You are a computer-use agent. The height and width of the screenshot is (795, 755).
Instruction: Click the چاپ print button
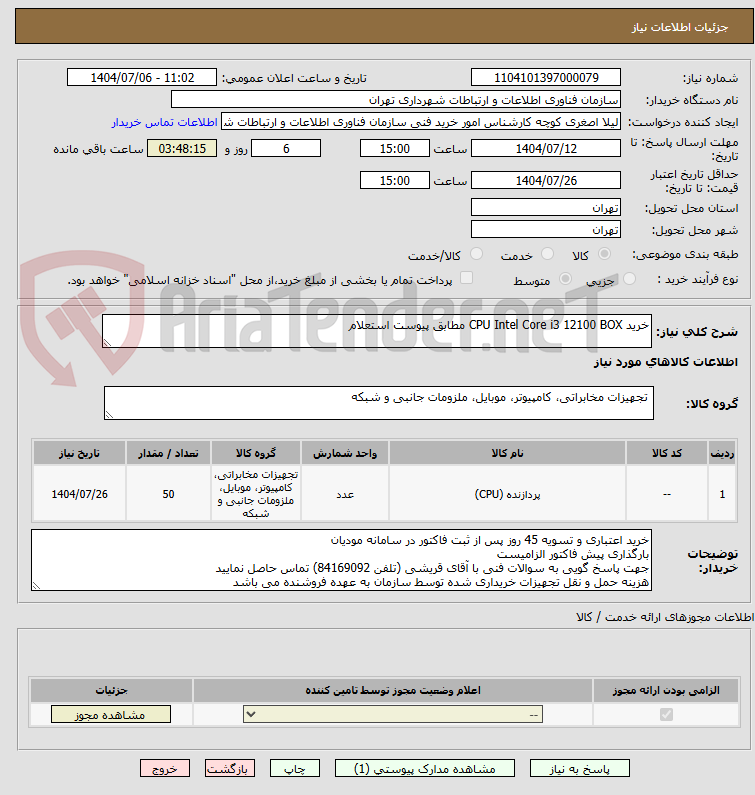295,769
